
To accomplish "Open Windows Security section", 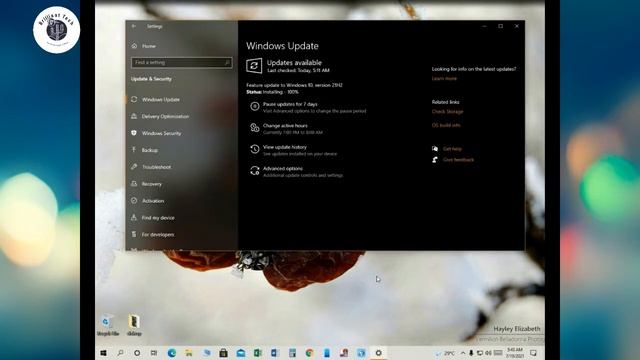I will [x=161, y=133].
